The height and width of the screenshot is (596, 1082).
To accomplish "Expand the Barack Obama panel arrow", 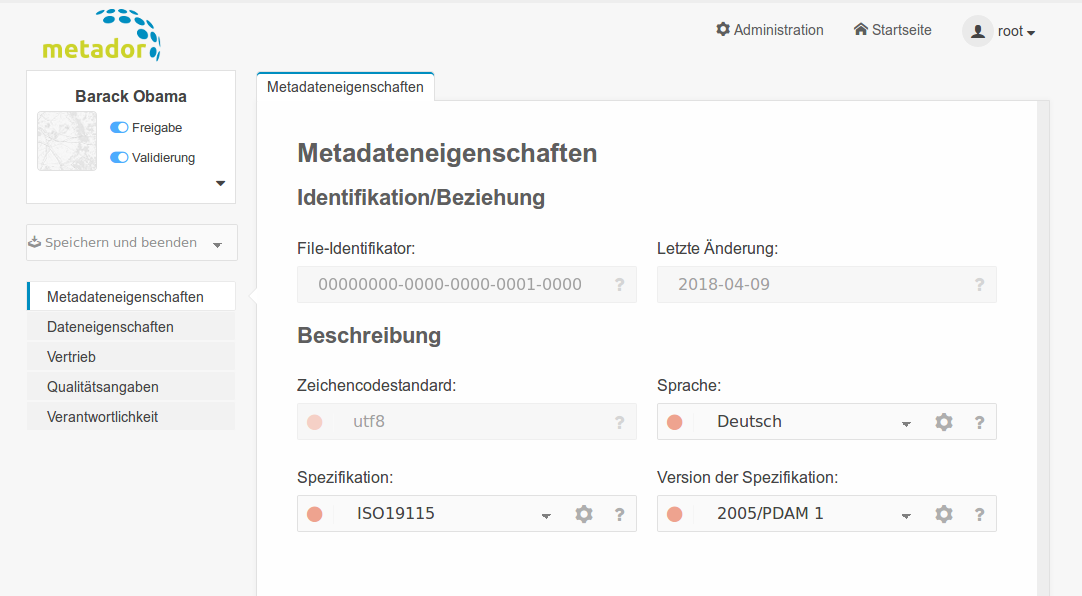I will (x=220, y=183).
